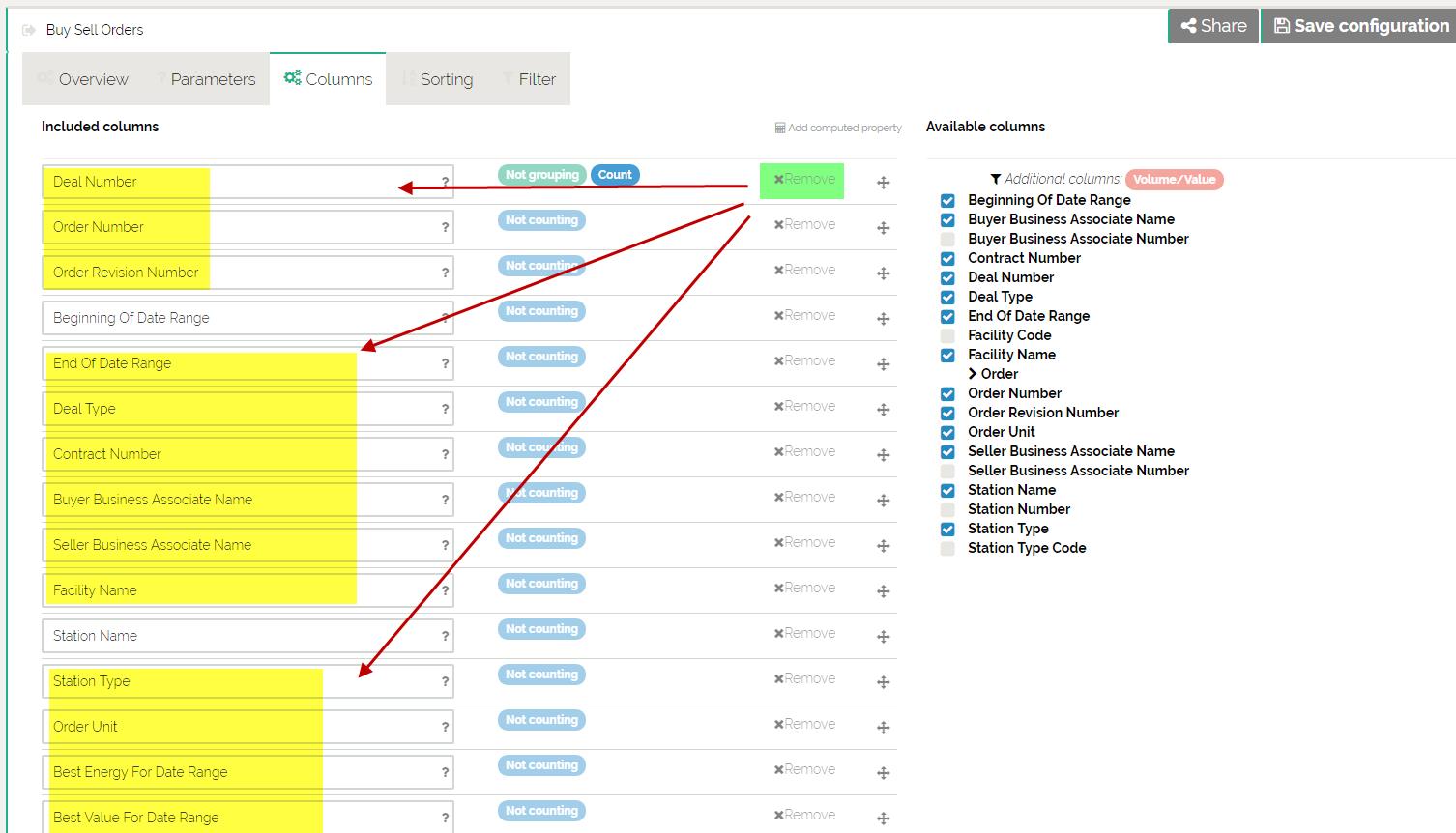This screenshot has width=1456, height=833.
Task: Click the drag handle icon for Deal Number row
Action: tap(883, 183)
